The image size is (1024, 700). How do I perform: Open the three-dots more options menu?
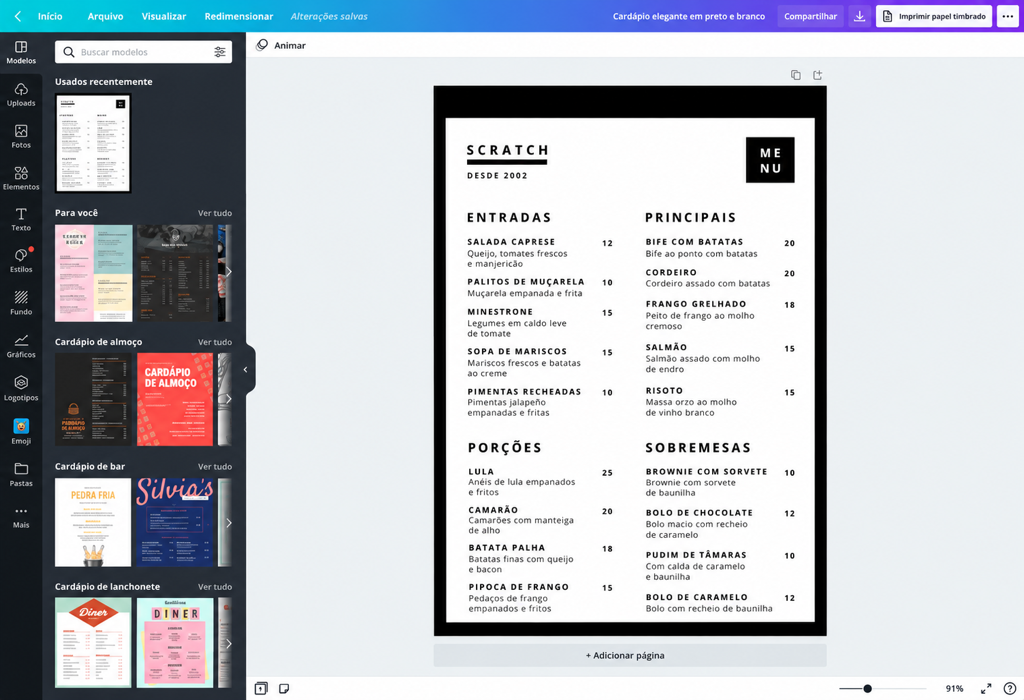(x=1008, y=16)
